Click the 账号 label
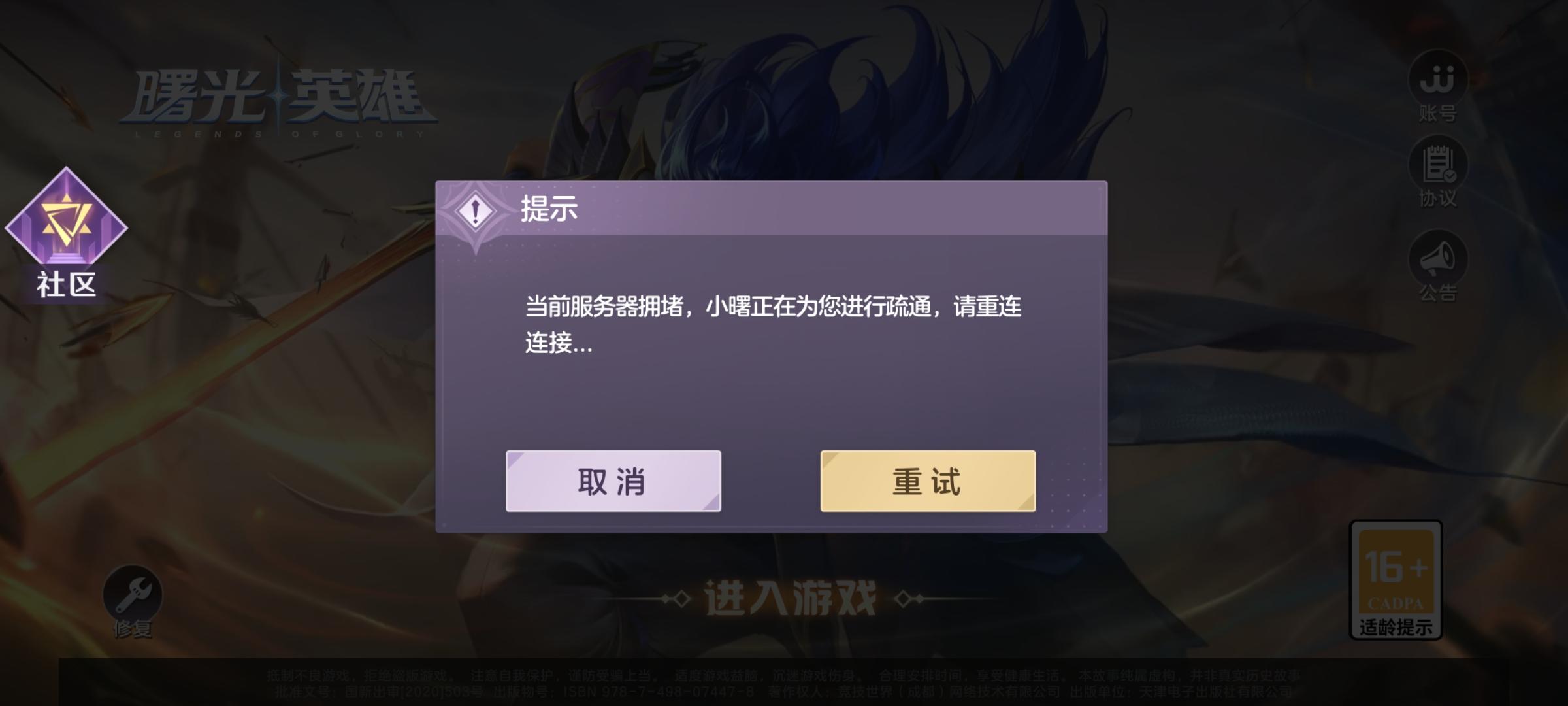The image size is (1568, 706). coord(1437,114)
